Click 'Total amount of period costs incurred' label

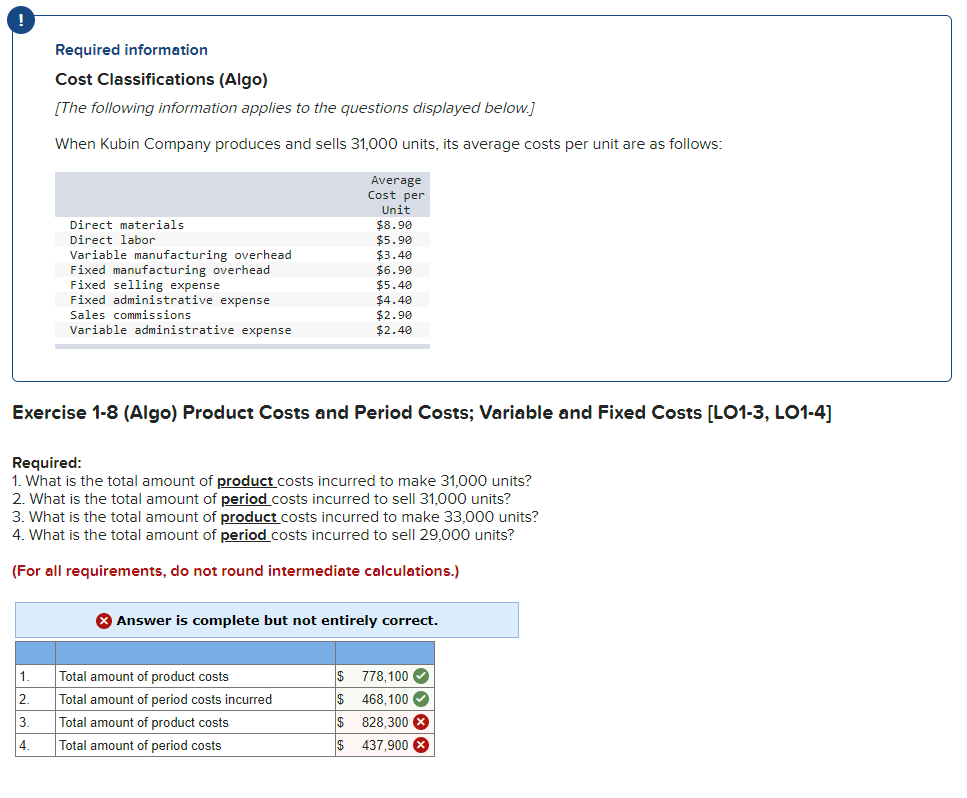coord(165,699)
